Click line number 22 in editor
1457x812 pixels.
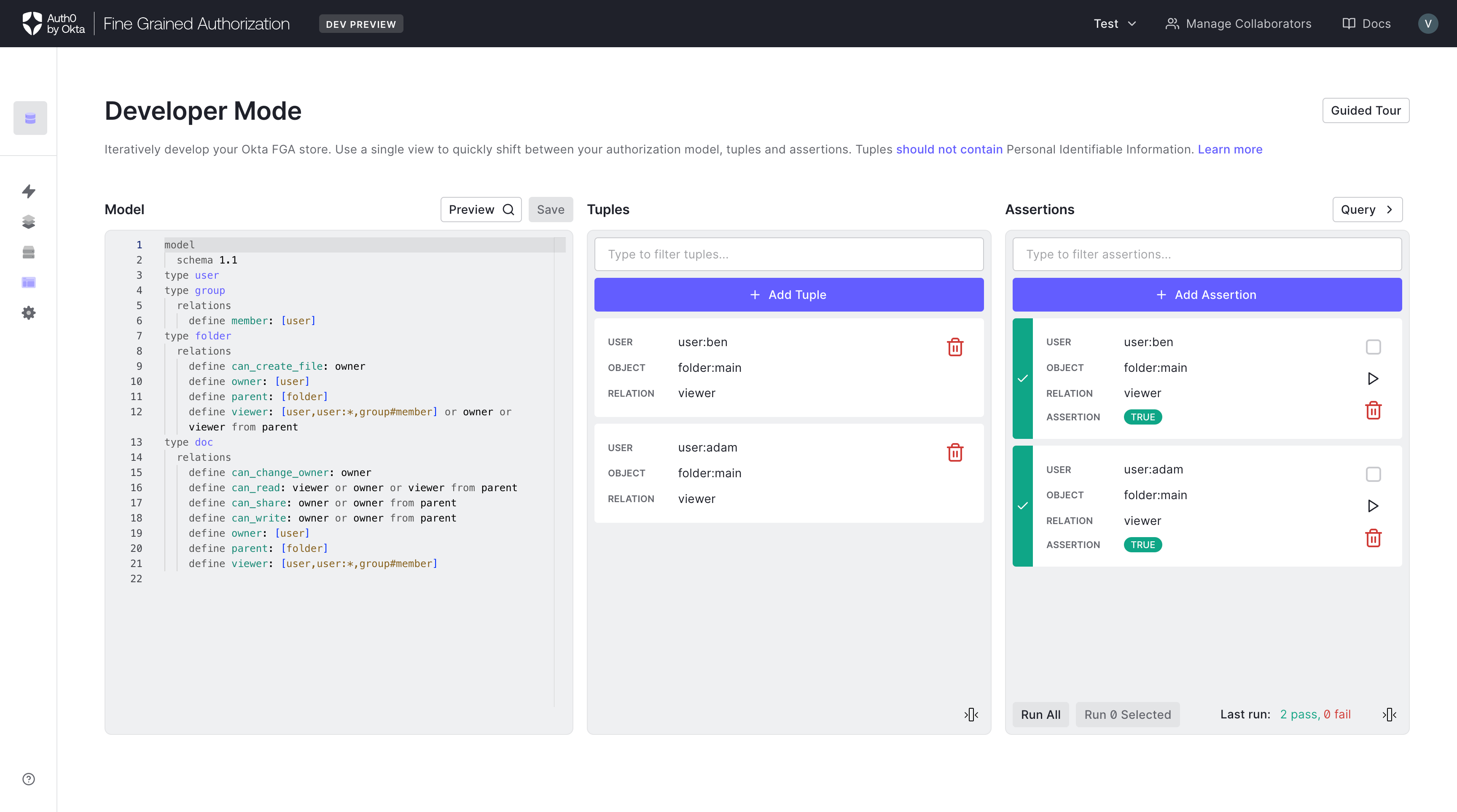136,578
